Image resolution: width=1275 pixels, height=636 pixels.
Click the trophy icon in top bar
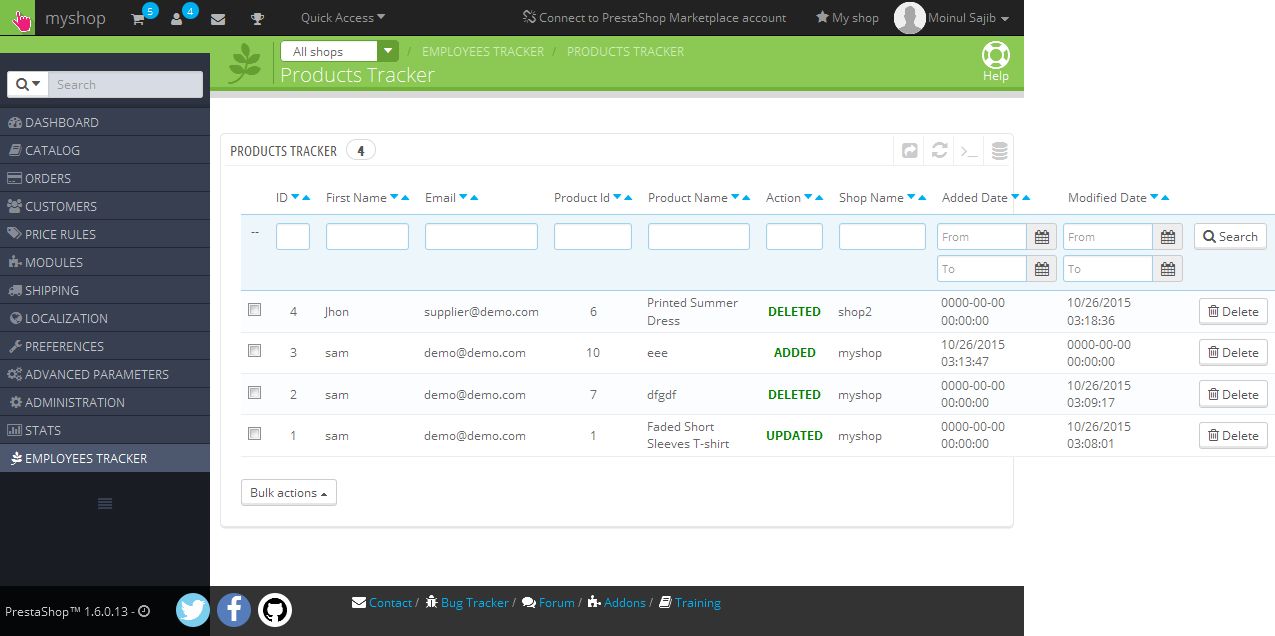[257, 18]
